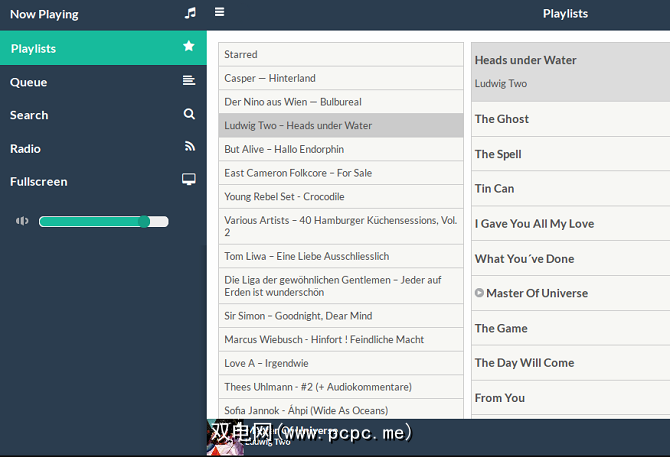Open the Now Playing view
This screenshot has width=670, height=457.
[103, 15]
